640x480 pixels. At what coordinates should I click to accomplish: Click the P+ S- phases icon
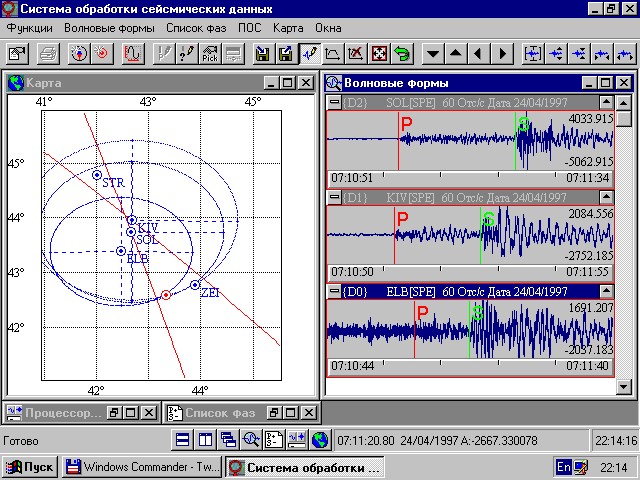[273, 439]
